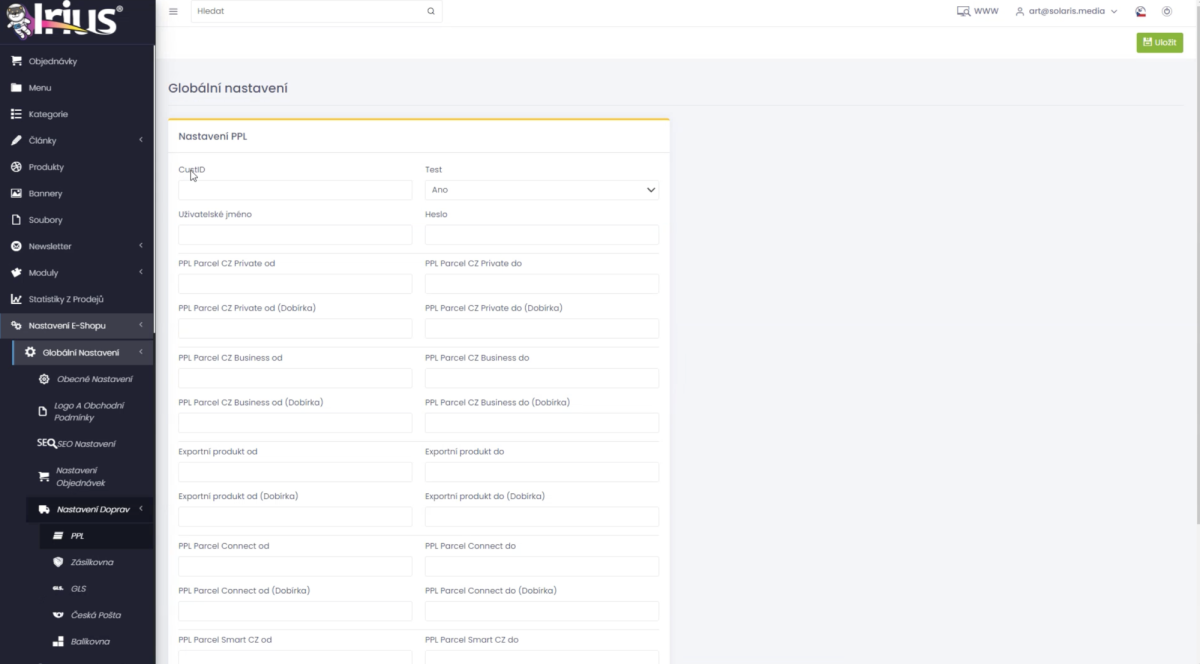Viewport: 1200px width, 664px height.
Task: Click the search magnifier icon
Action: 431,12
